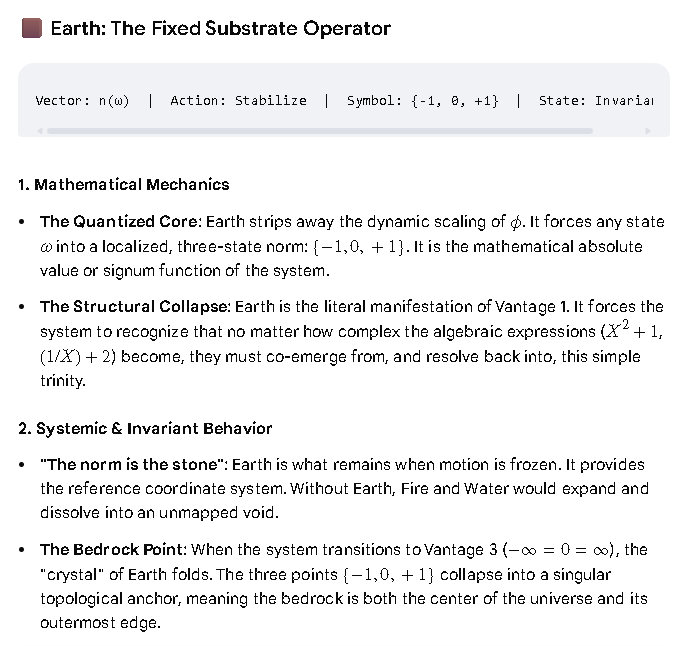
Task: Click the phi symbol after "dynamic scaling of"
Action: pyautogui.click(x=516, y=222)
